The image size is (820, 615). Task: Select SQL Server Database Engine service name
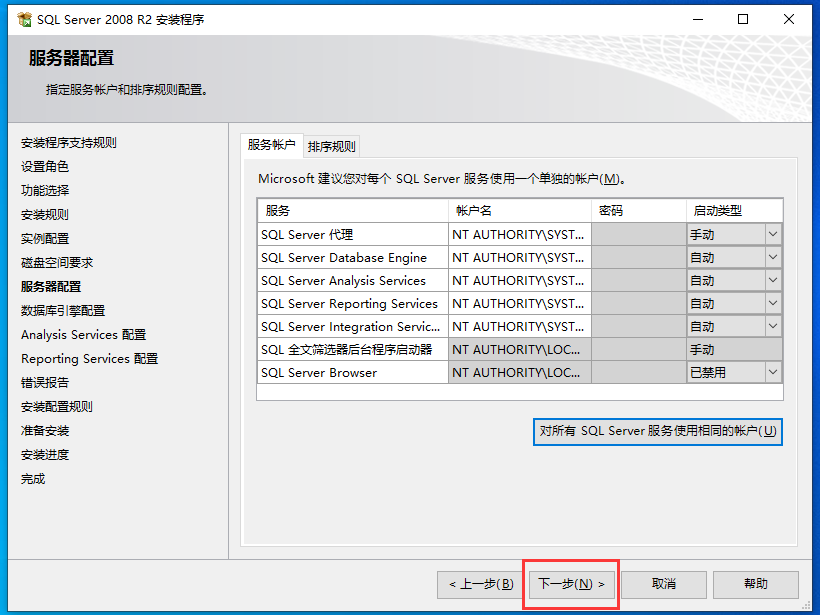(353, 257)
